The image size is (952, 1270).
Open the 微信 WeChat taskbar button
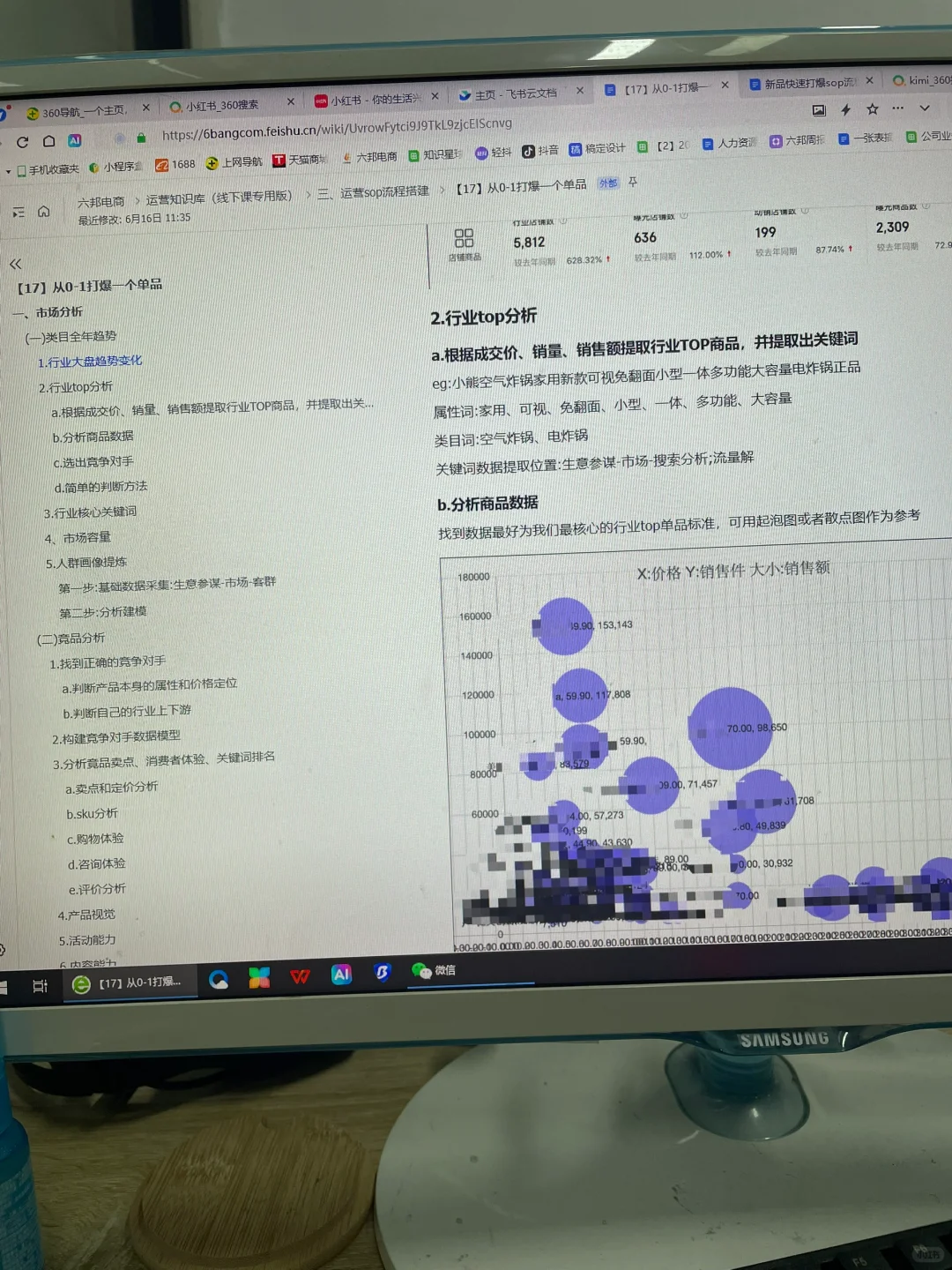click(434, 970)
